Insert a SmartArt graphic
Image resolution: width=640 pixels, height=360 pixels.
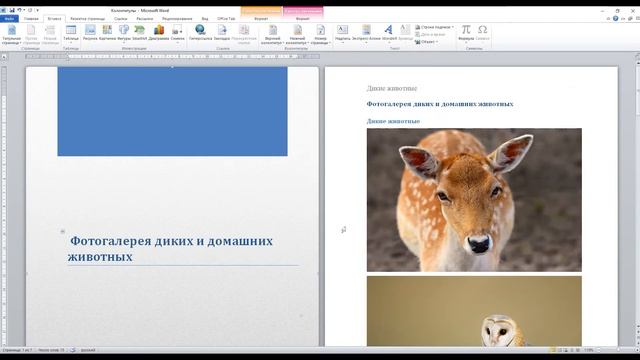coord(140,33)
